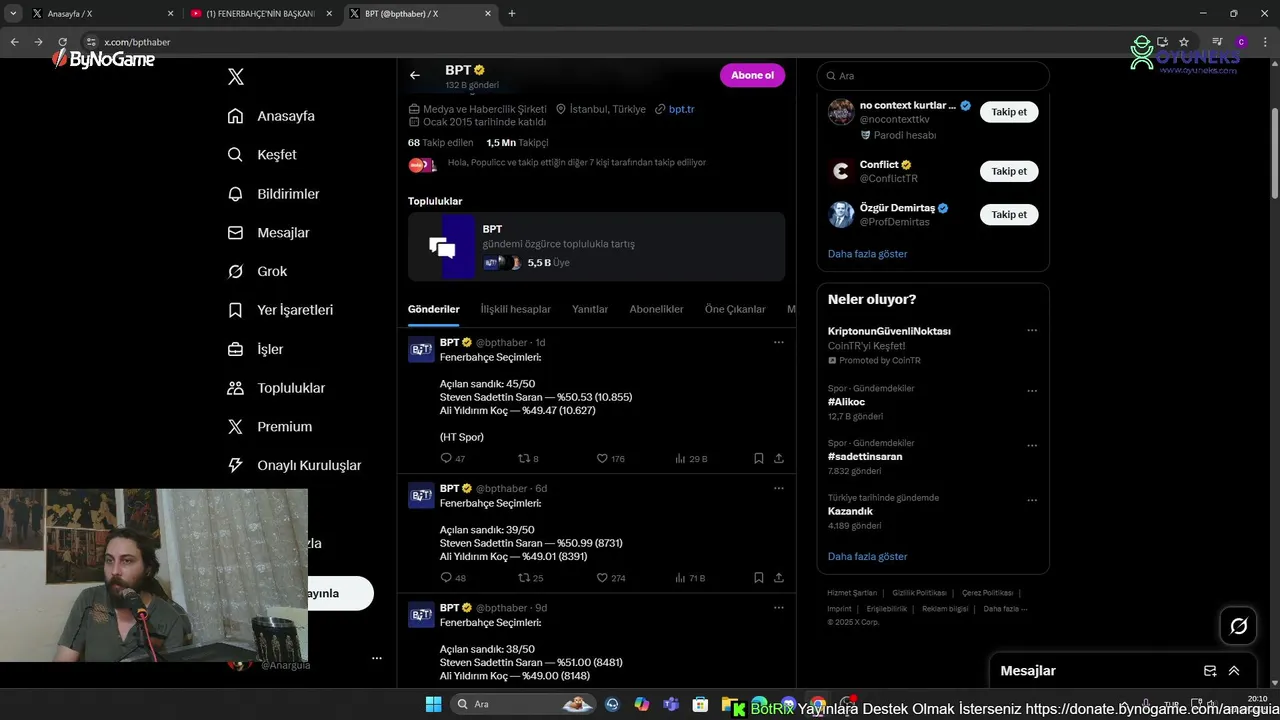
Task: Reply to the 45/50 sandık post
Action: [x=446, y=458]
